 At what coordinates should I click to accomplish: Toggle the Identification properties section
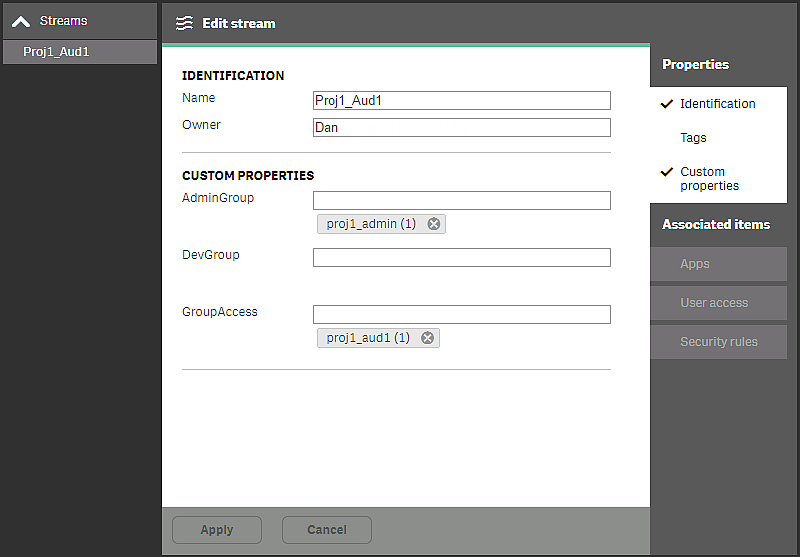tap(717, 104)
